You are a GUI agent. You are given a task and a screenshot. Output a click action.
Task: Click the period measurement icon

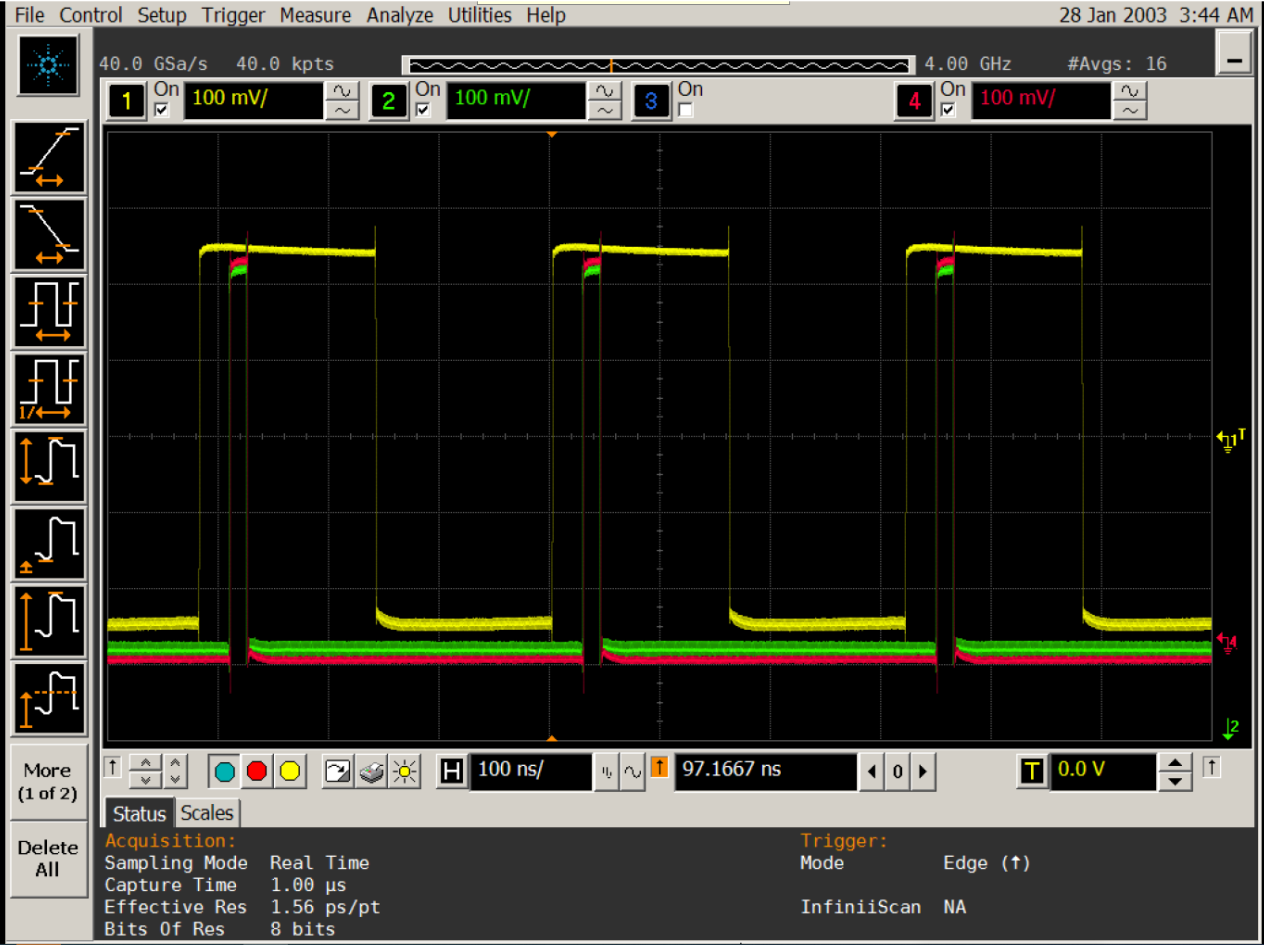50,311
